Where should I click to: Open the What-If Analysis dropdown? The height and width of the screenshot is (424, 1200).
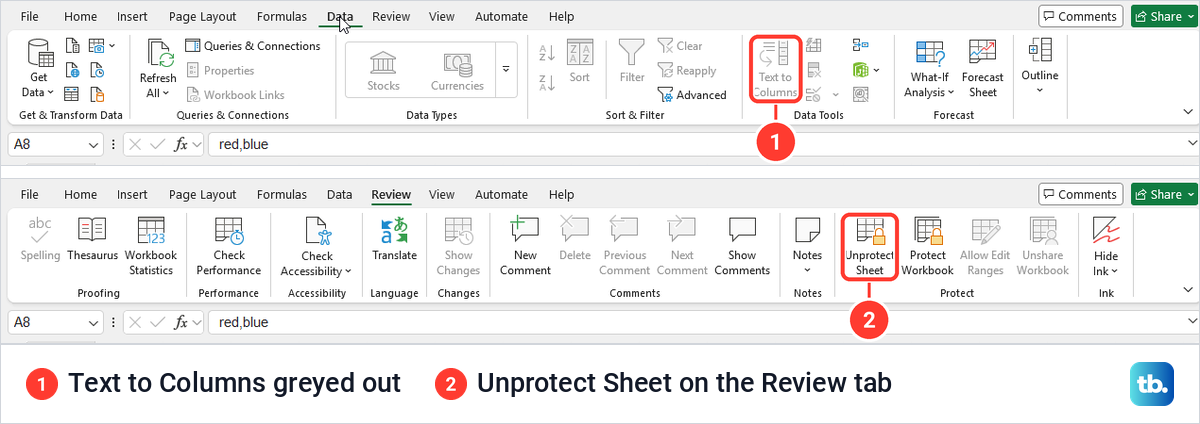point(950,93)
